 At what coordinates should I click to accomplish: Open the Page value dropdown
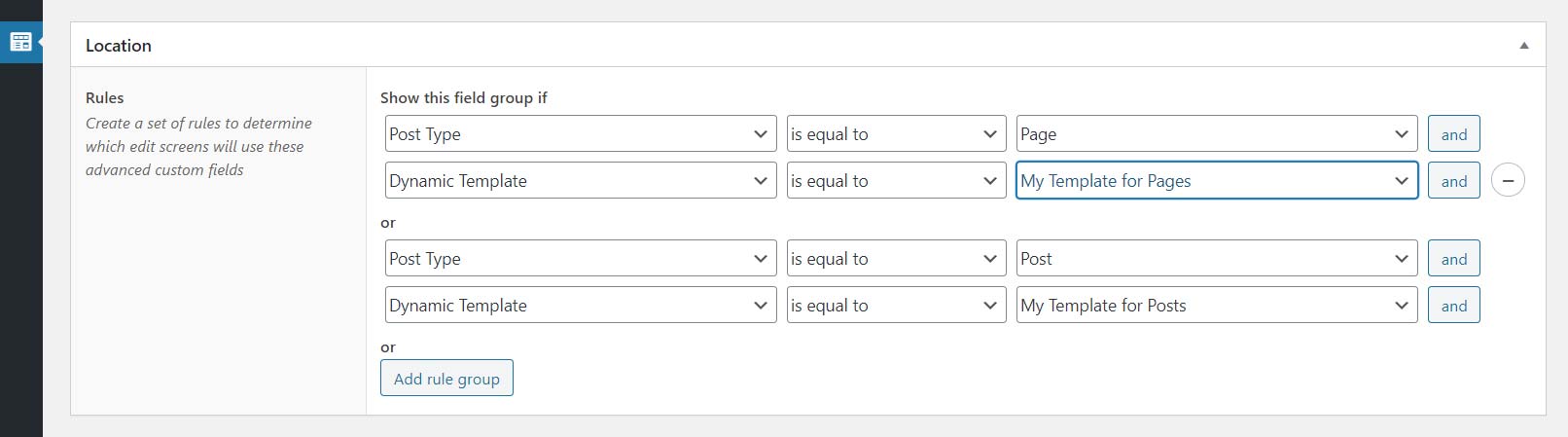point(1216,134)
